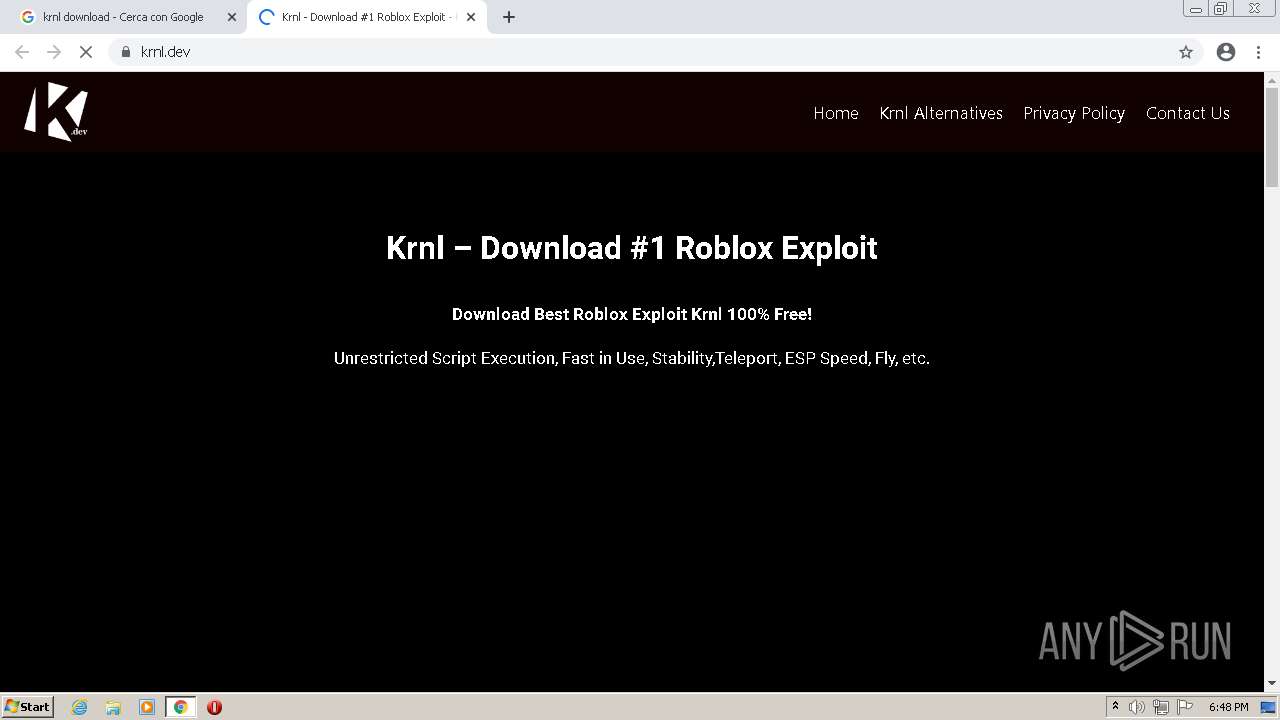The width and height of the screenshot is (1280, 720).
Task: Click Show desktop button in taskbar
Action: (x=1269, y=707)
